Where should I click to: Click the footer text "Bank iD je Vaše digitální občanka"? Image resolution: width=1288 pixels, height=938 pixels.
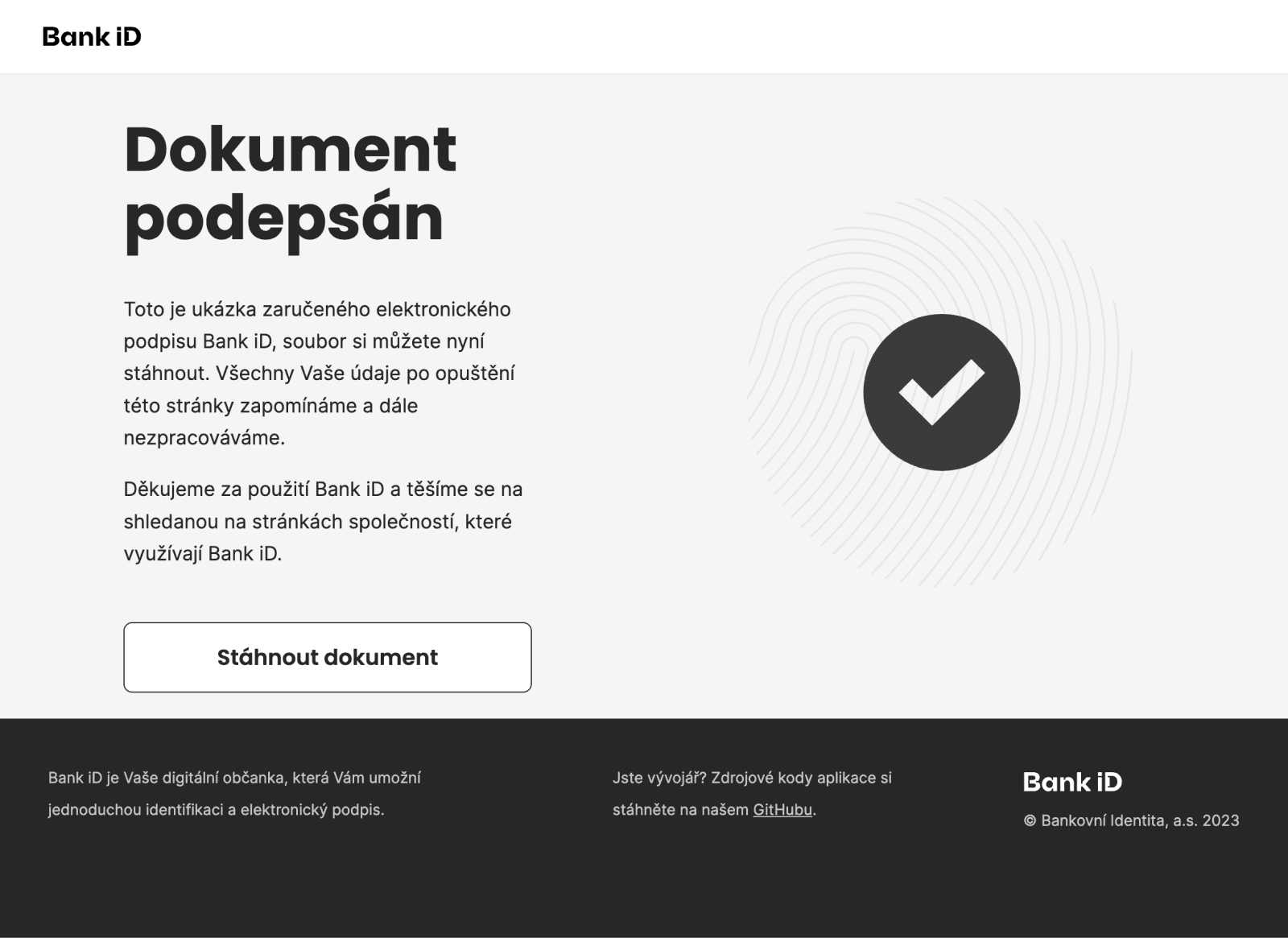[234, 778]
